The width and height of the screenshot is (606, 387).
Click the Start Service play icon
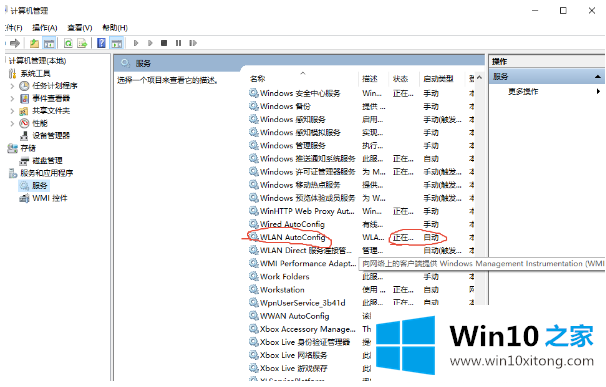click(136, 43)
